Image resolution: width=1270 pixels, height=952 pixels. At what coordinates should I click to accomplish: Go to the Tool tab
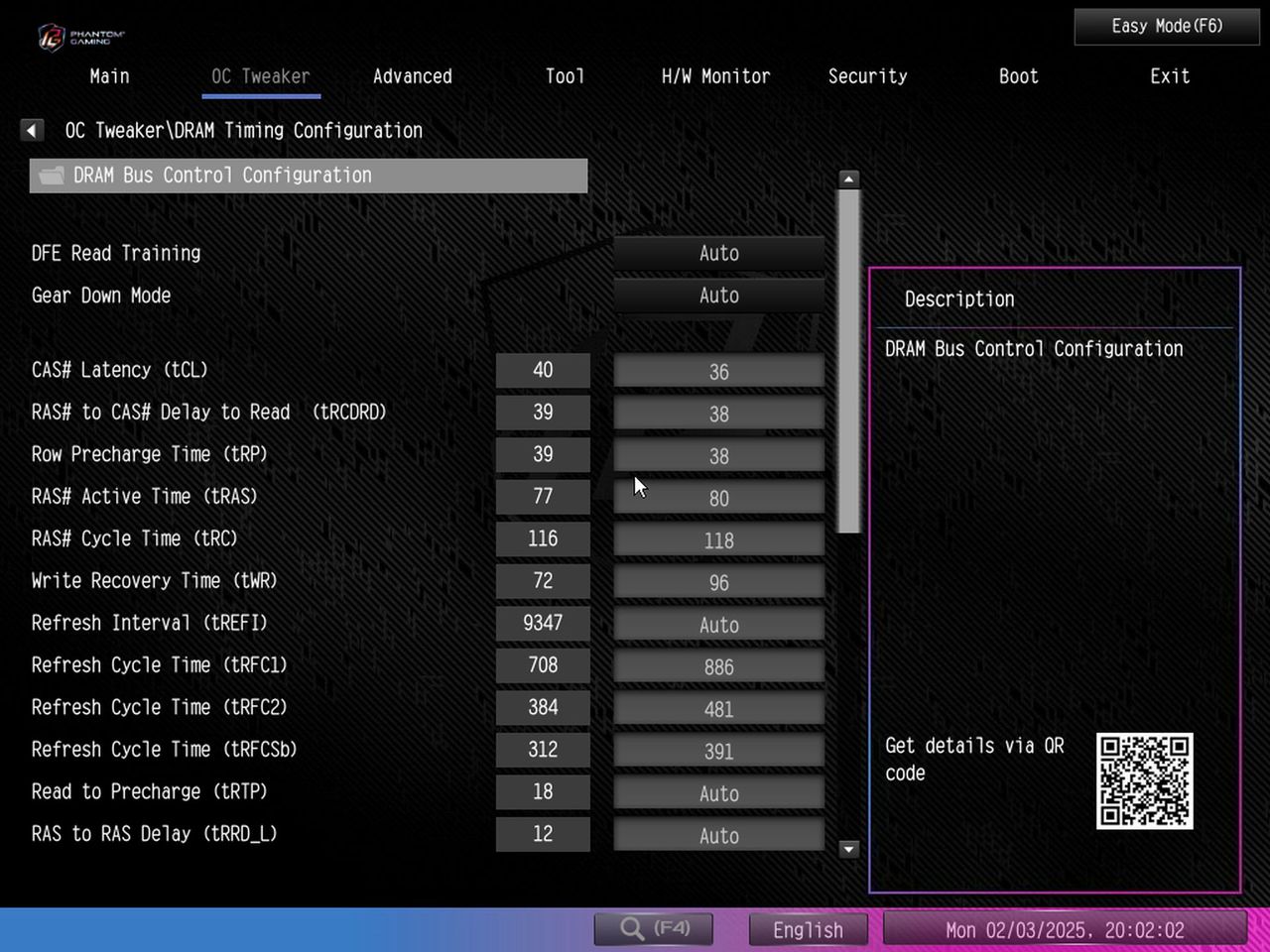point(565,76)
